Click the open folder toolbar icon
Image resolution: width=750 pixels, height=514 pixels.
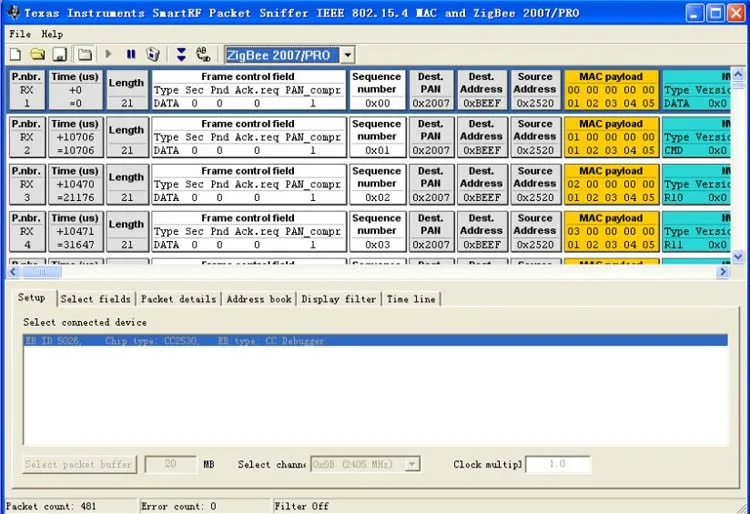(x=37, y=54)
